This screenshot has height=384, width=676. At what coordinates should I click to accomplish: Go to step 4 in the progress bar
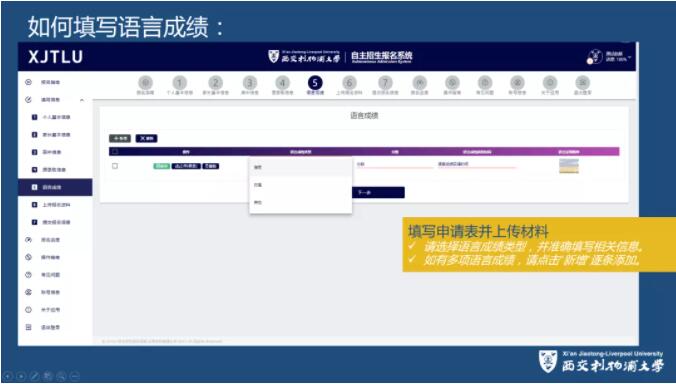[x=282, y=82]
